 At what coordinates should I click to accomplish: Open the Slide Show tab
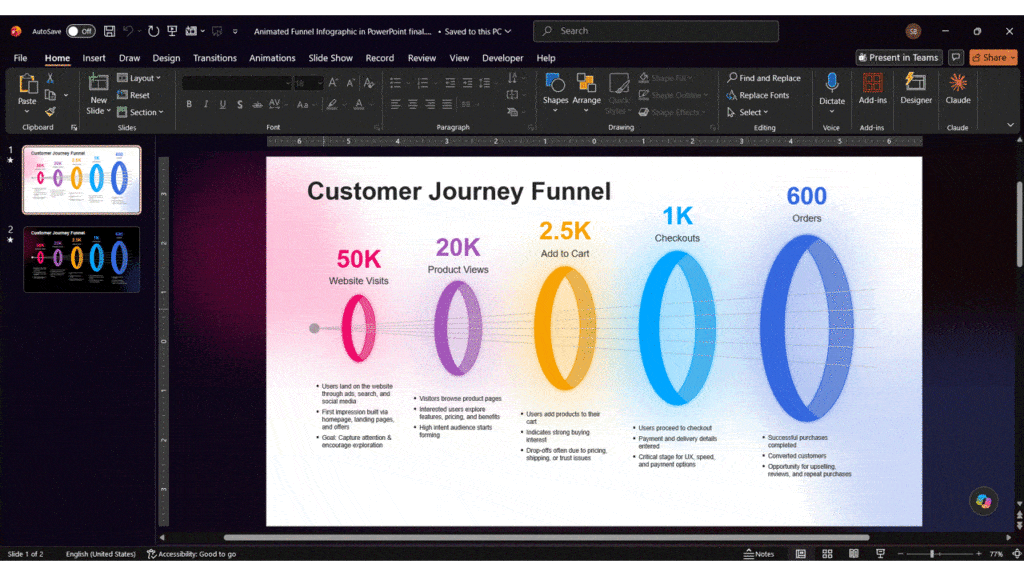(330, 57)
